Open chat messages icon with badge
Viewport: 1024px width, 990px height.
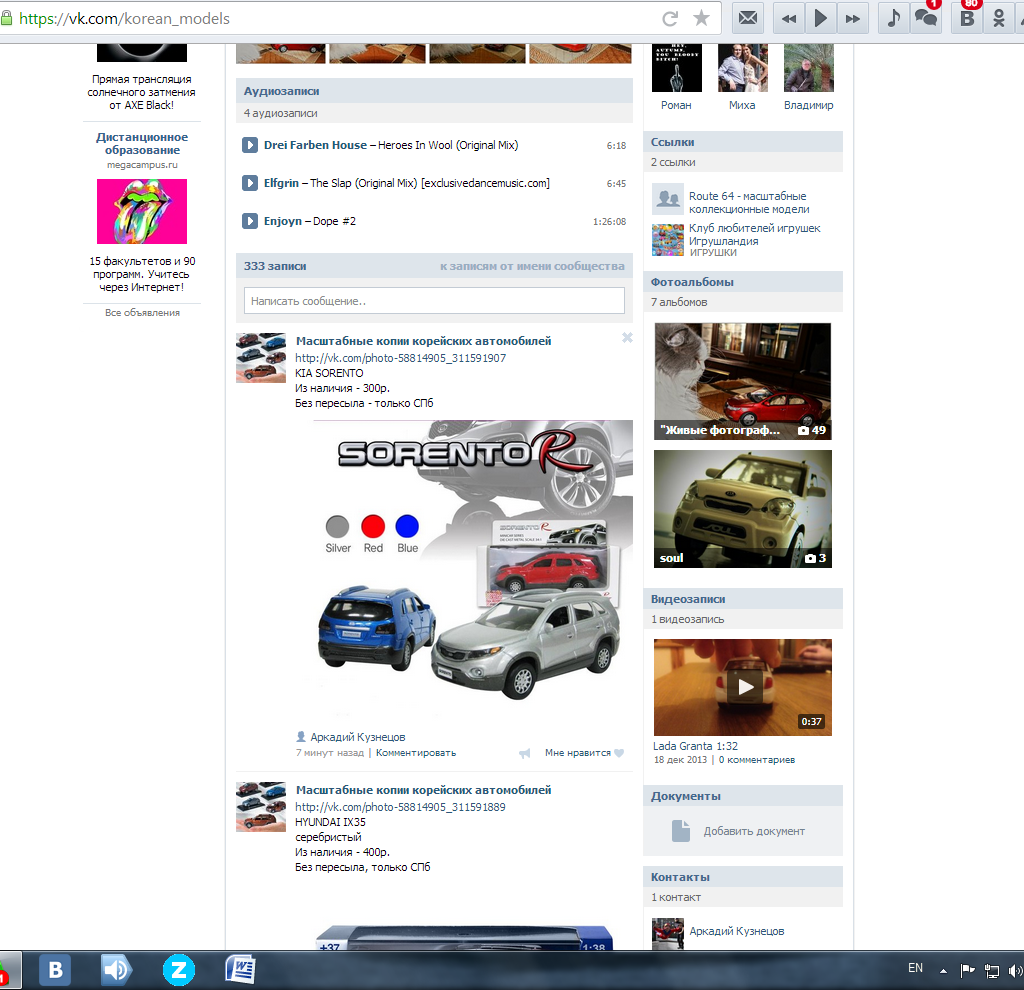(x=926, y=18)
